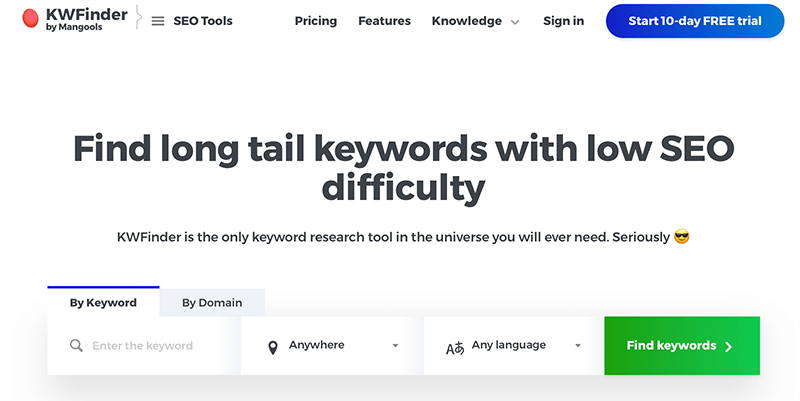The width and height of the screenshot is (800, 401).
Task: Click the sunglasses emoji after Seriously
Action: [682, 237]
